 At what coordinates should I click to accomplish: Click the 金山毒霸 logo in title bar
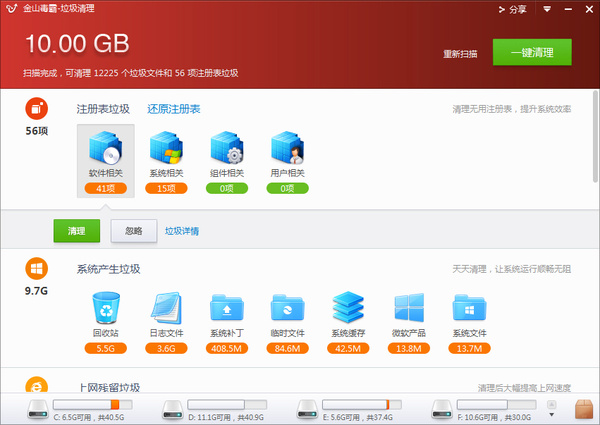(x=11, y=8)
